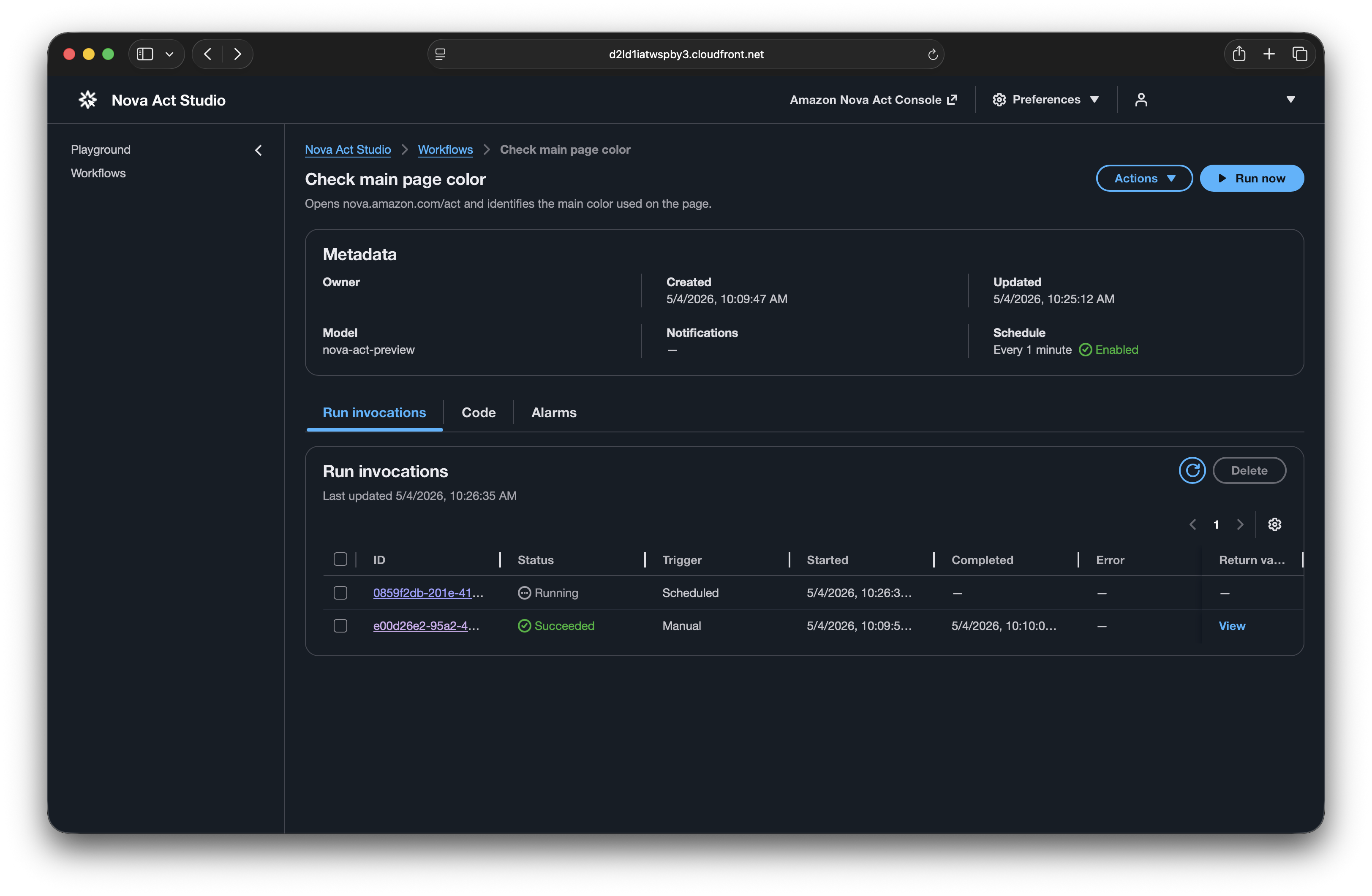1372x896 pixels.
Task: Open Safari sidebar options chevron
Action: point(169,54)
